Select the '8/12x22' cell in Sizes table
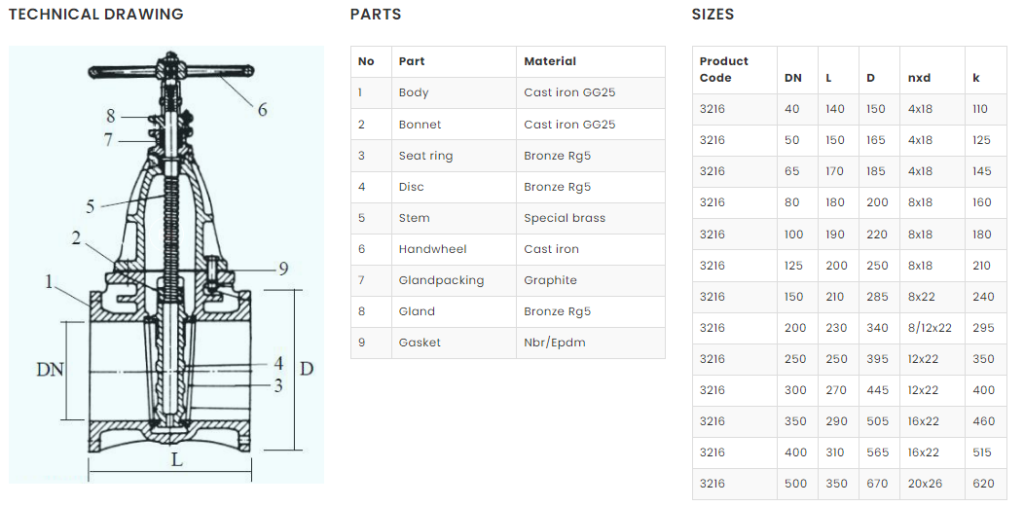Viewport: 1024px width, 506px height. coord(930,328)
